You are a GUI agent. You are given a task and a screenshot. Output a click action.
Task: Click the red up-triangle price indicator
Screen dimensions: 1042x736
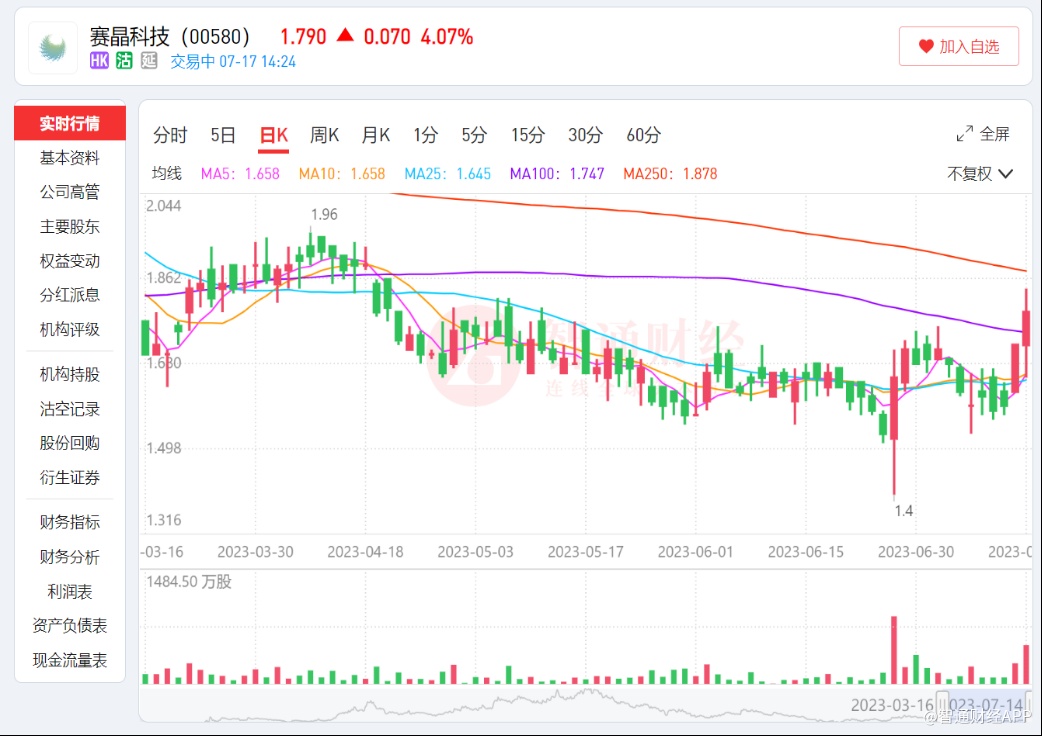pos(345,36)
